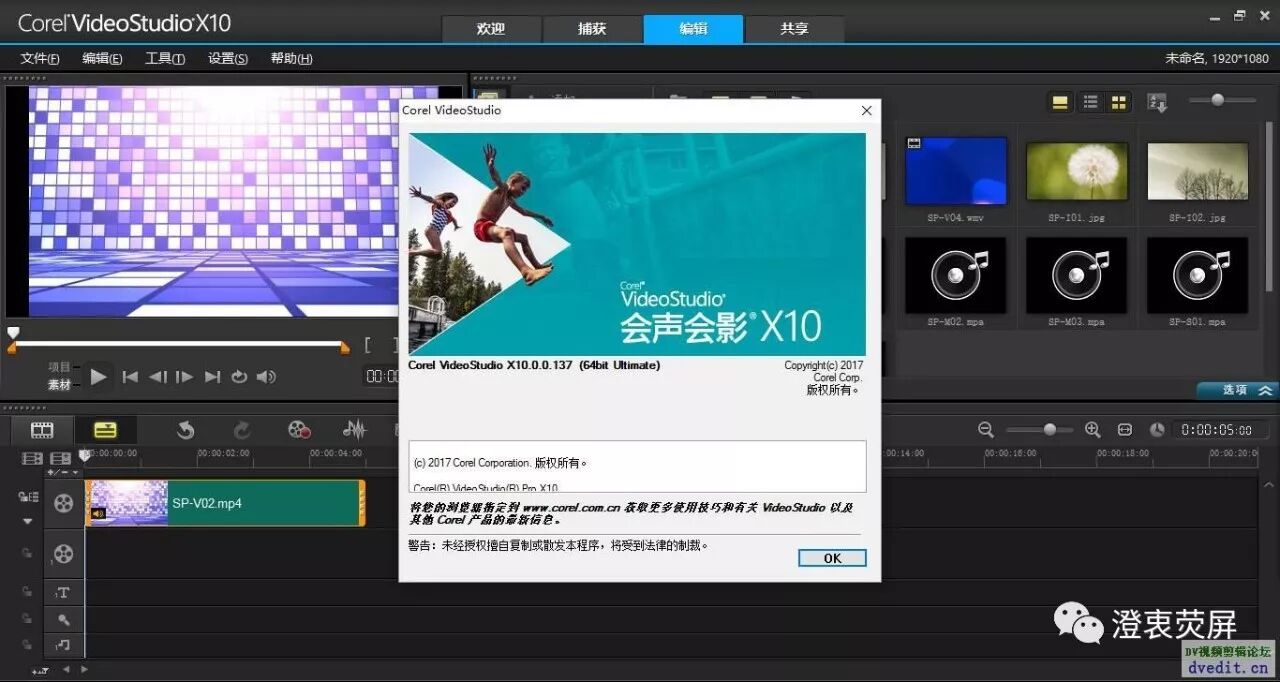
Task: Expand the ripple editing dropdown arrow
Action: pos(27,521)
